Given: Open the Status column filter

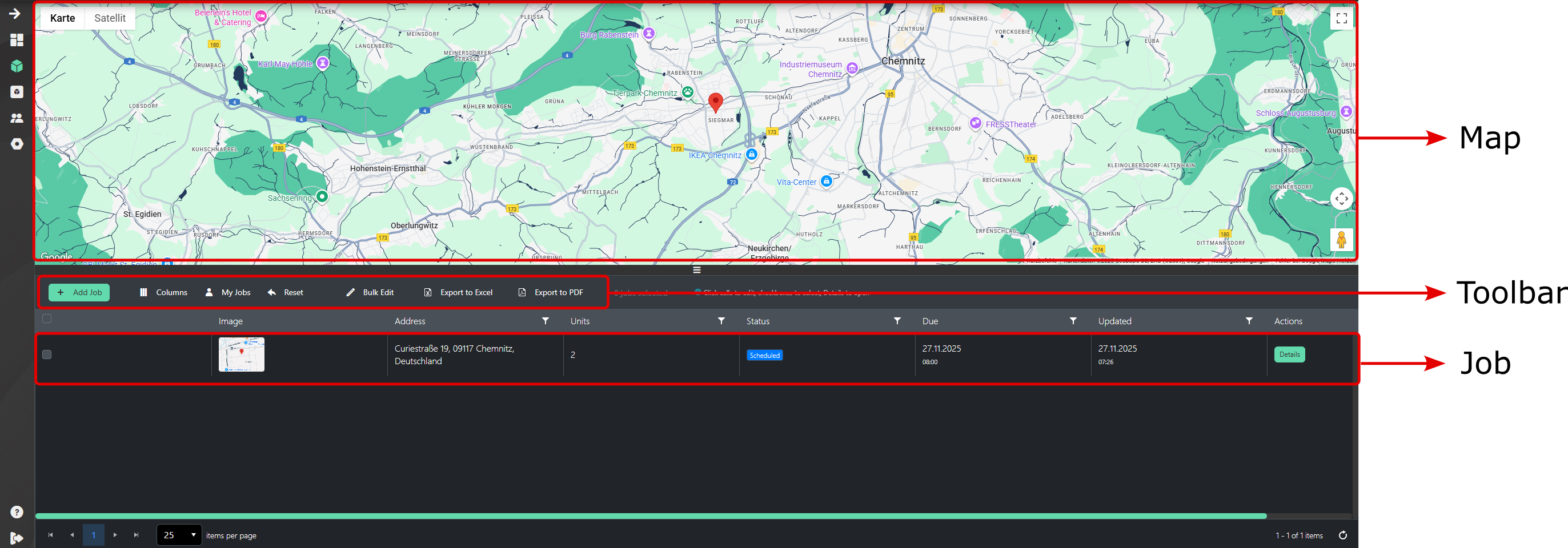Looking at the screenshot, I should coord(897,321).
